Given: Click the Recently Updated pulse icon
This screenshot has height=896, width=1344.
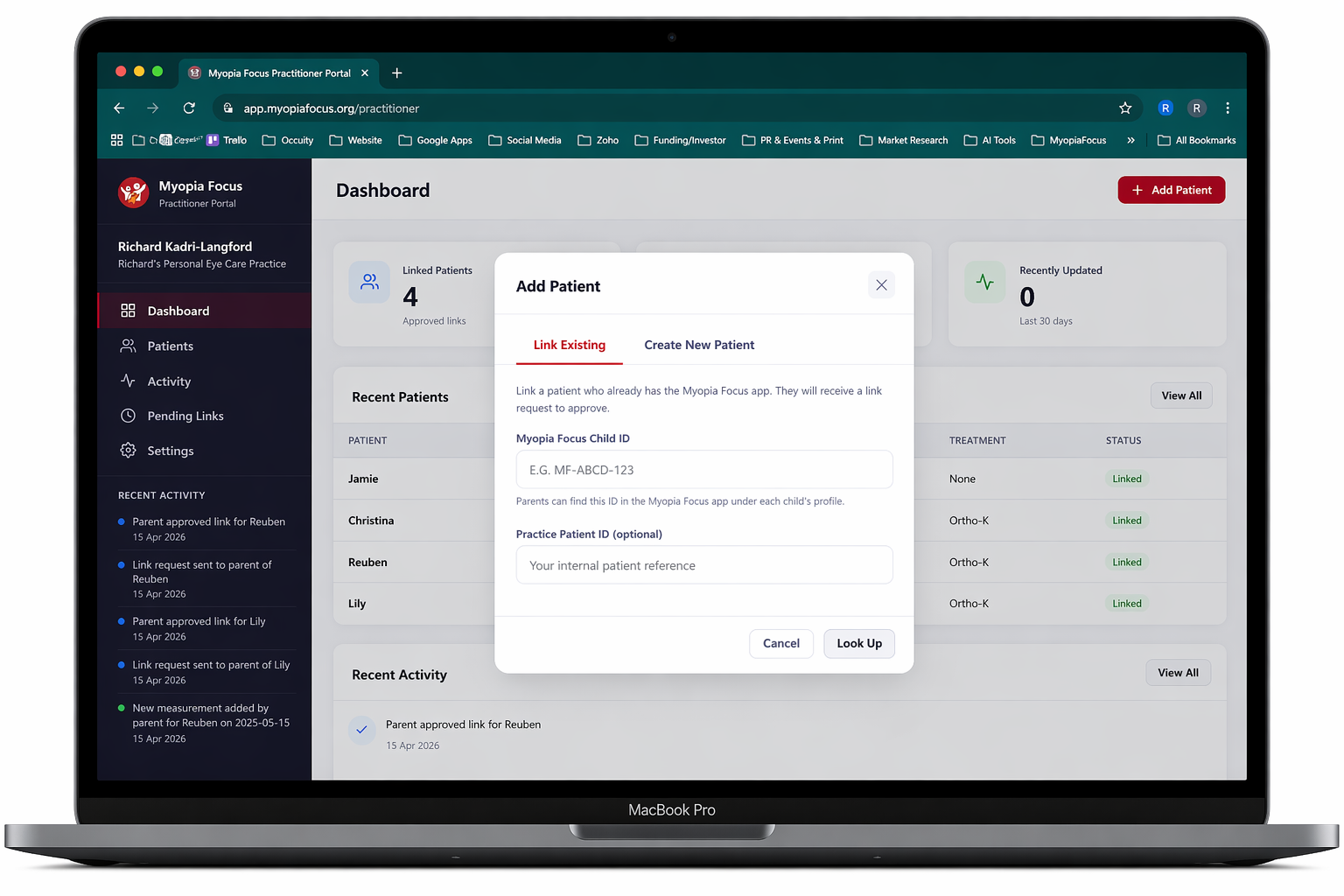Looking at the screenshot, I should point(985,282).
